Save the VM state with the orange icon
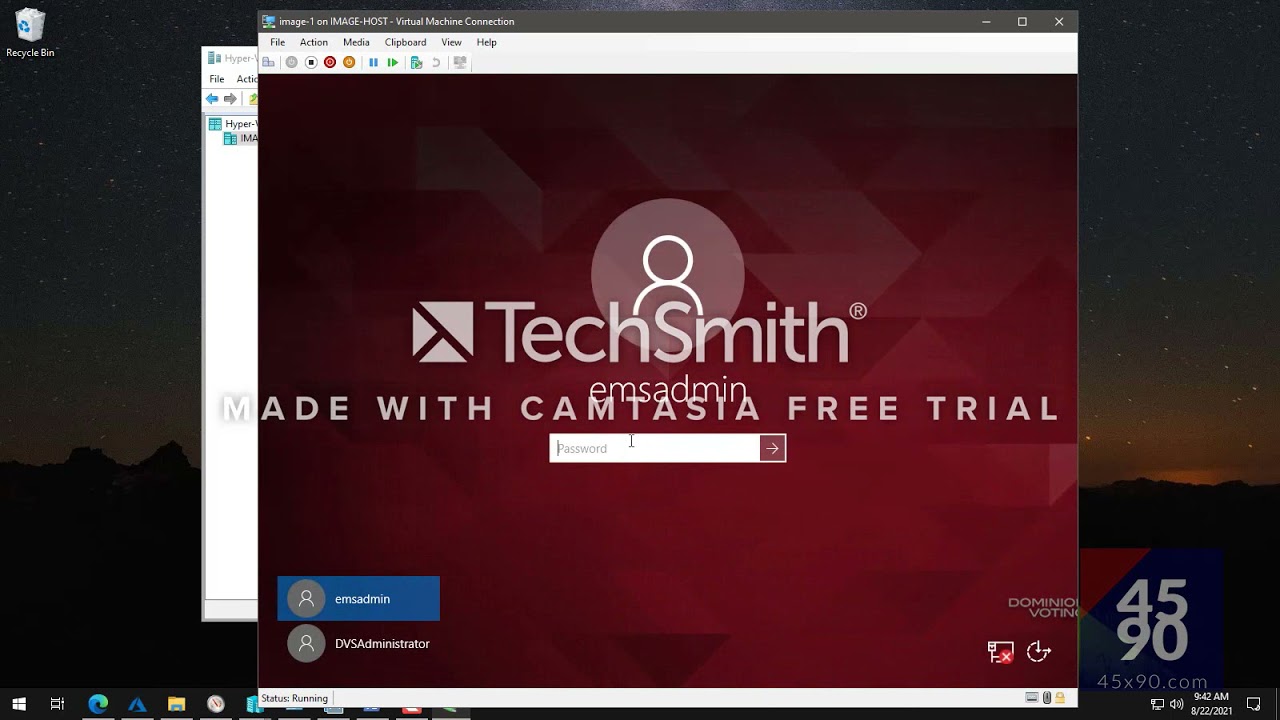The height and width of the screenshot is (720, 1280). [349, 62]
